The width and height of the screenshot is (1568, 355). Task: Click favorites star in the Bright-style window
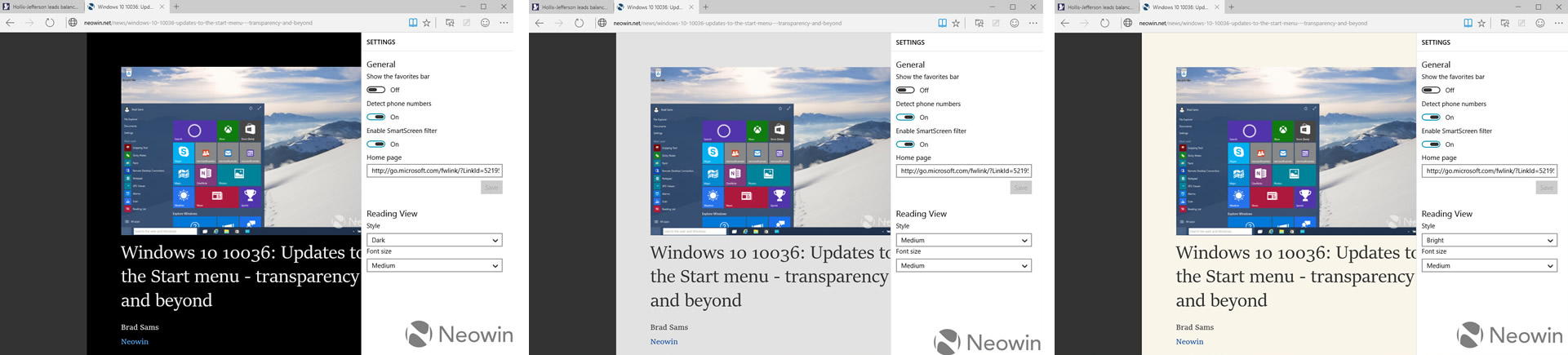1481,23
